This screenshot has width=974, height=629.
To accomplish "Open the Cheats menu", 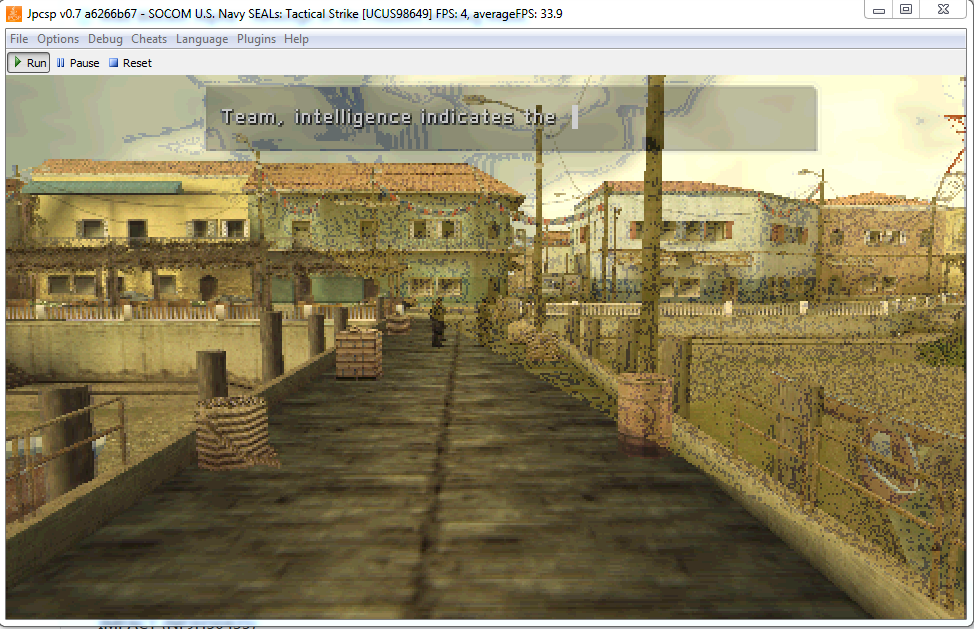I will click(149, 39).
